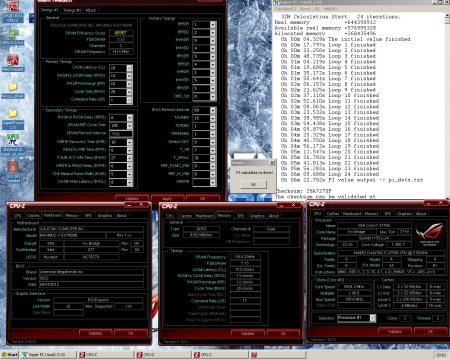Select the second CPU-Z taskbar button

point(163,355)
